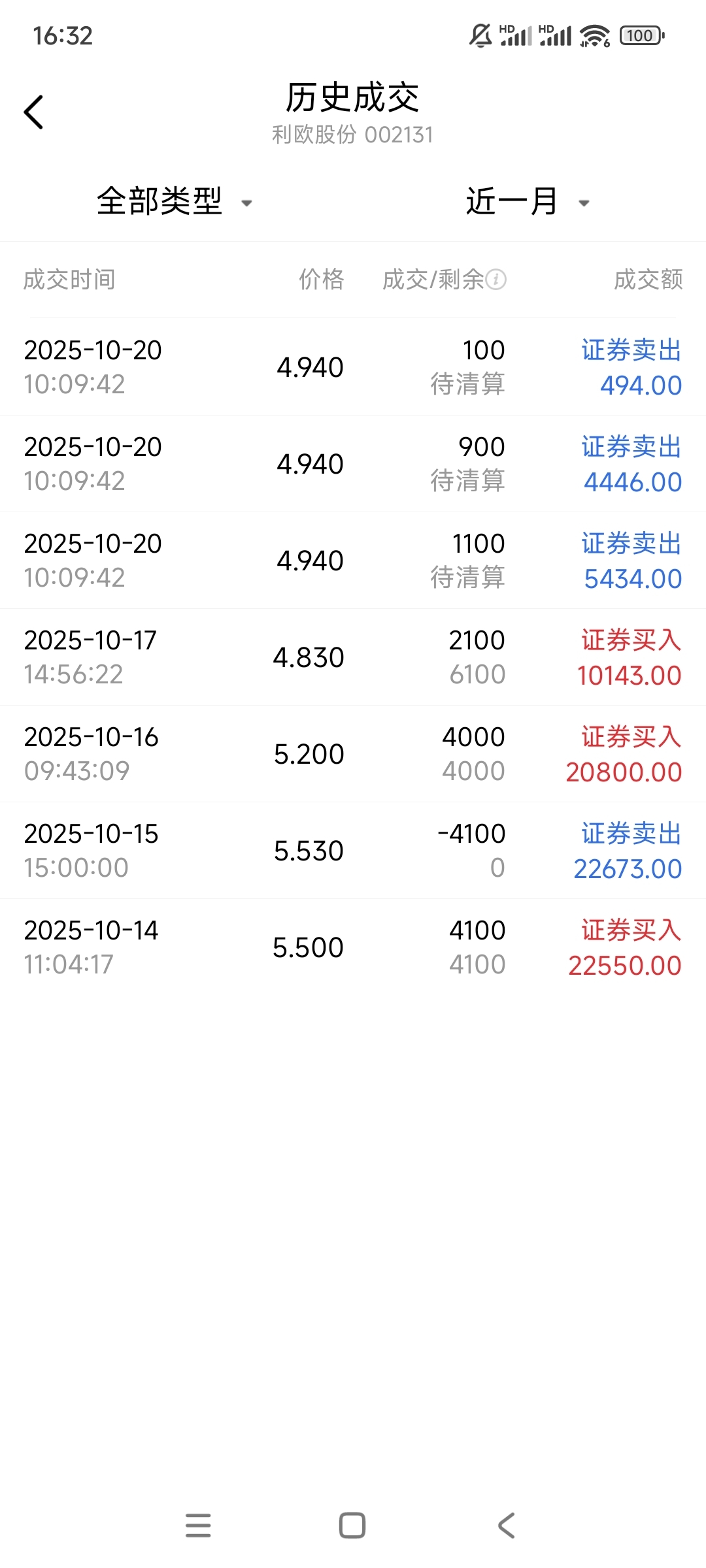Tap the muted notification bell status icon
Screen dimensions: 706x1568
pyautogui.click(x=480, y=35)
